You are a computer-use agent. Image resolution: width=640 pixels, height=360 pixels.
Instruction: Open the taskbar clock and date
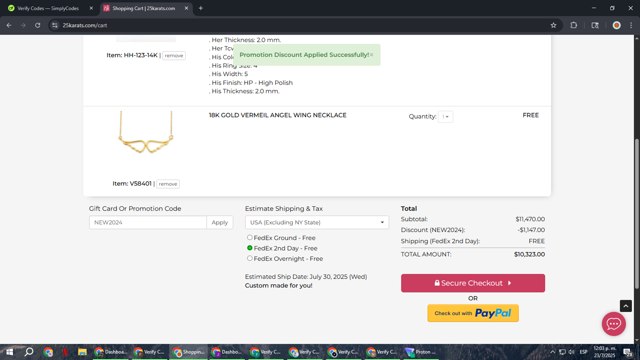604,352
